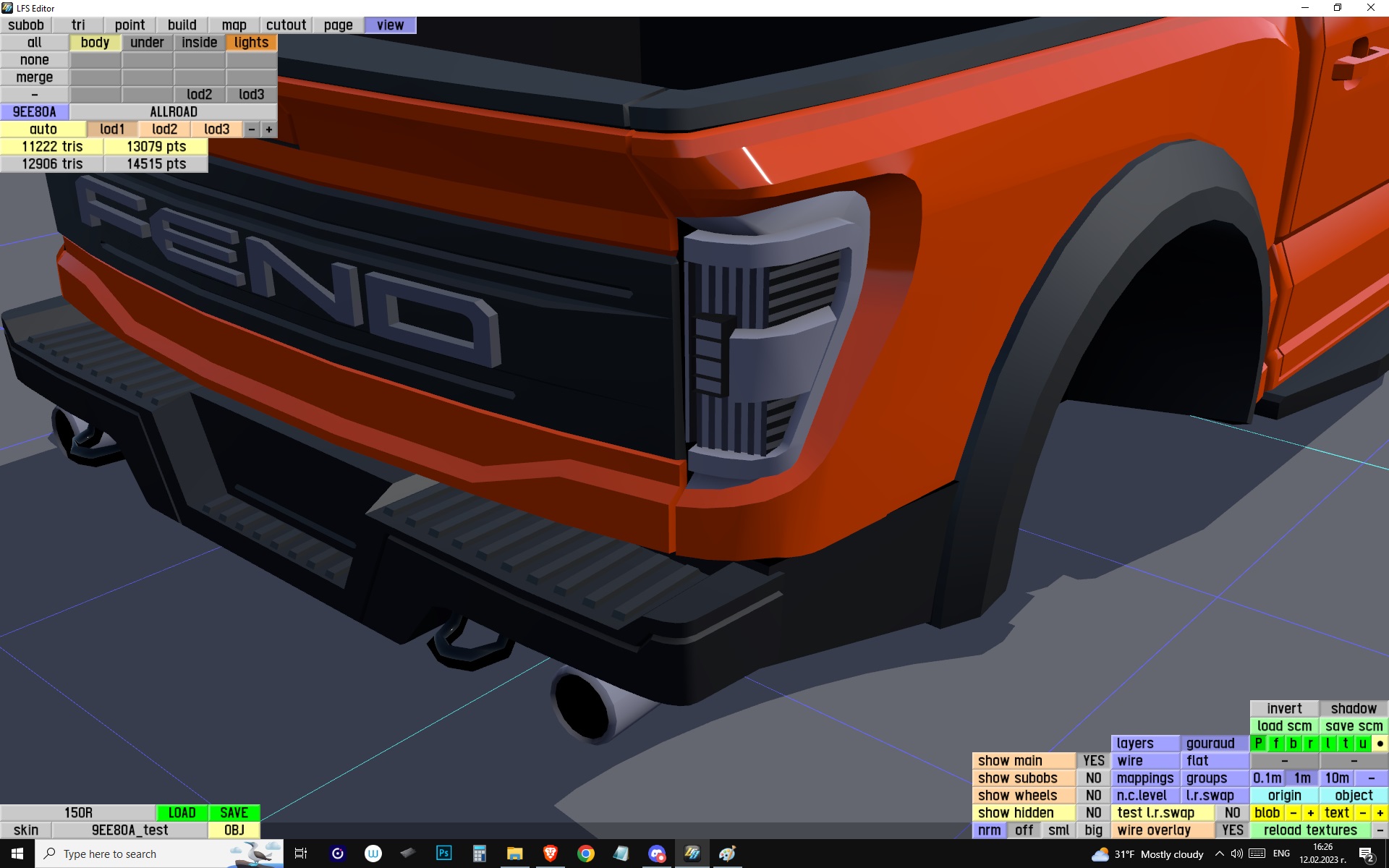Open the Calculator taskbar icon

479,854
